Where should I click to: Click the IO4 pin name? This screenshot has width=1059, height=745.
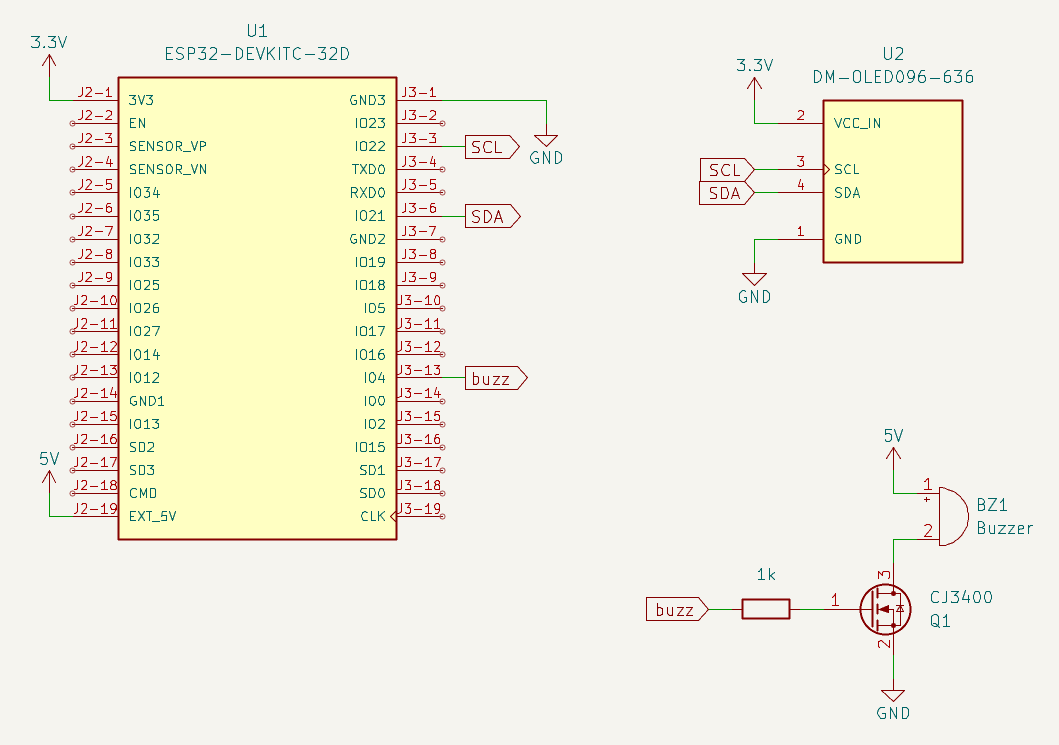pyautogui.click(x=374, y=378)
